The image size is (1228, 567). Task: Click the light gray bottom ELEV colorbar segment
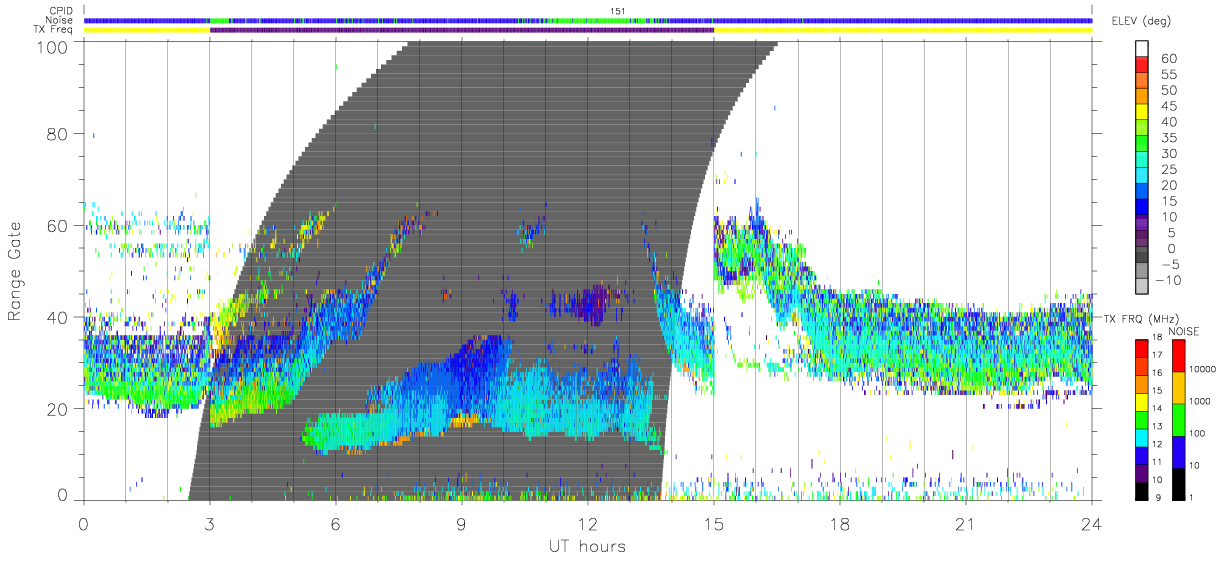pos(1142,287)
